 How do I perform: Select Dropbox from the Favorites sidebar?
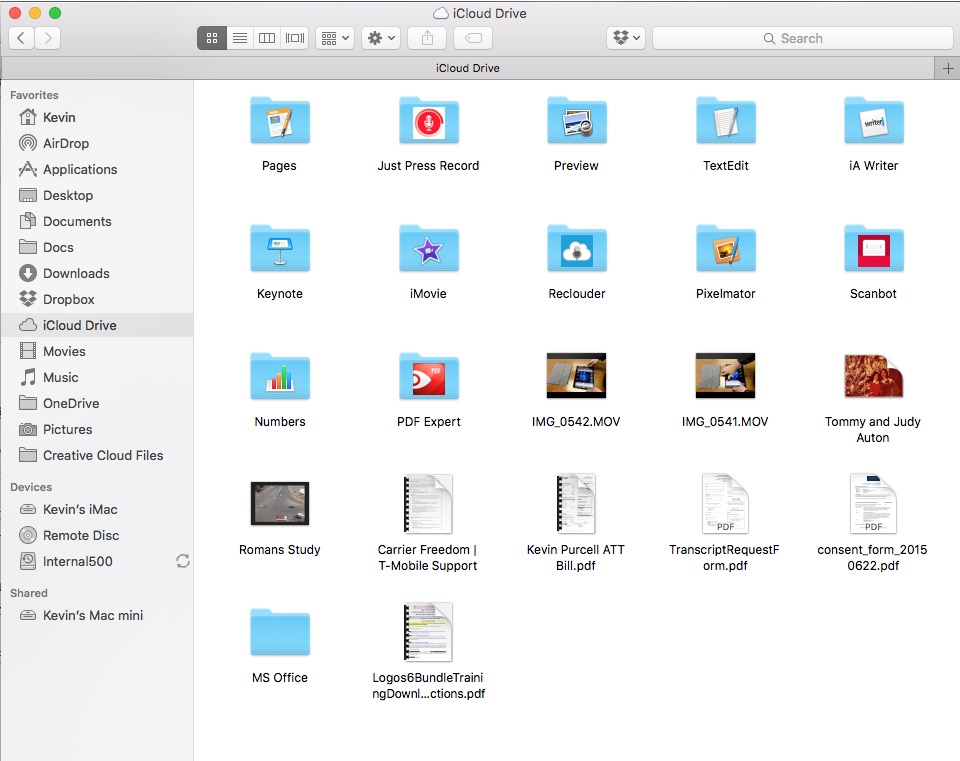(64, 299)
